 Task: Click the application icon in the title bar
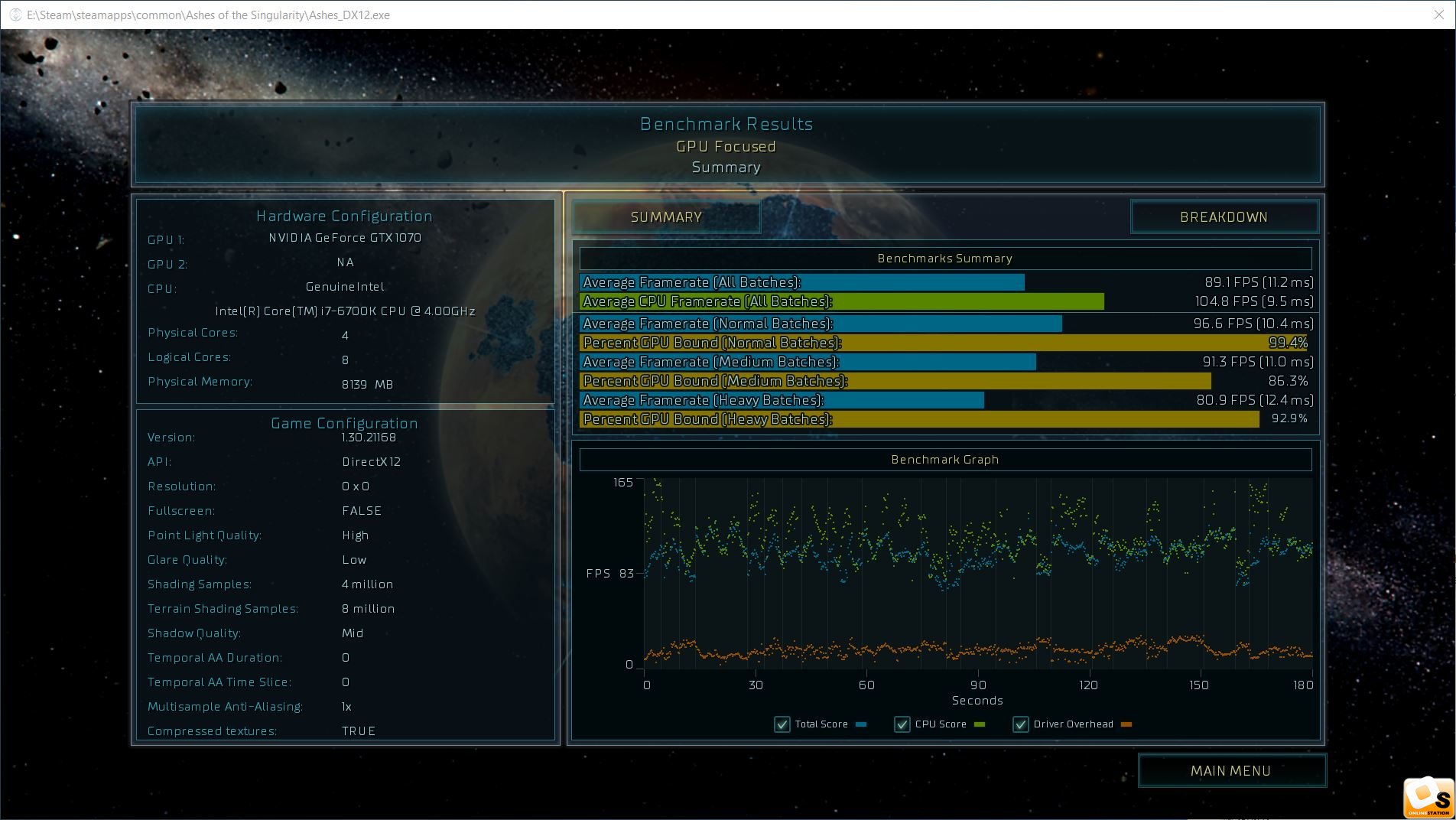pos(15,15)
